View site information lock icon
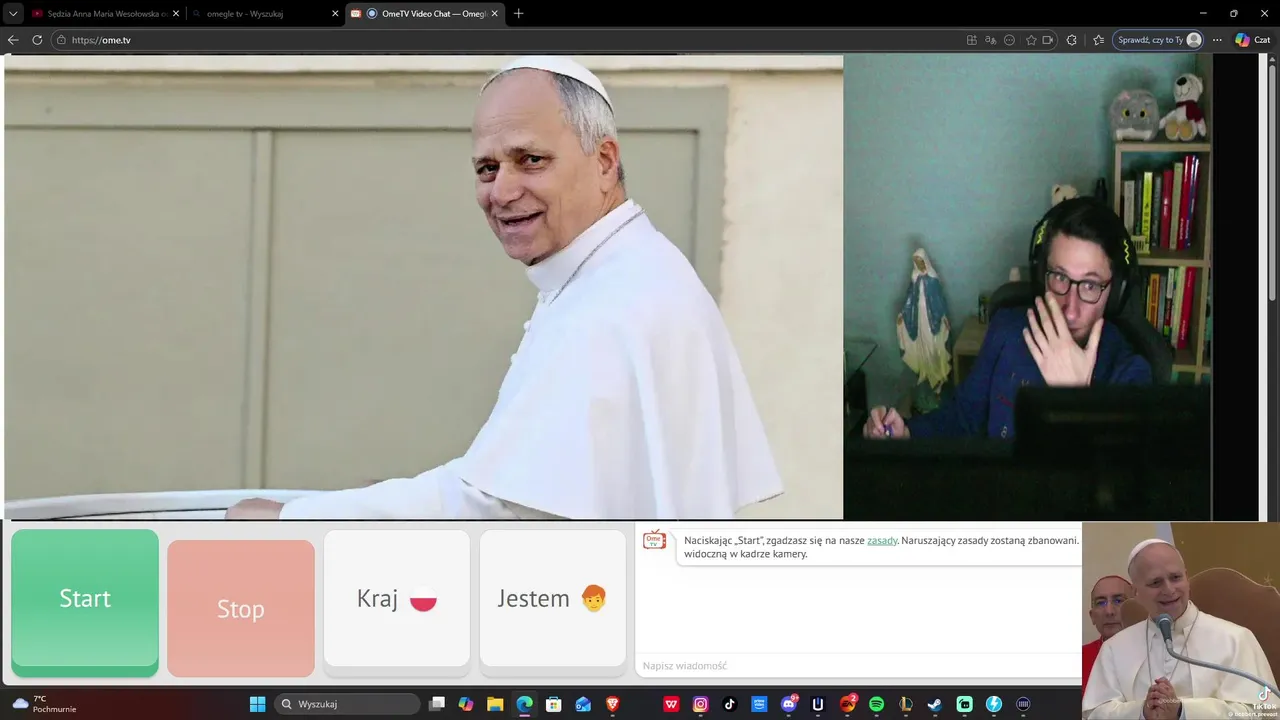1280x720 pixels. (61, 40)
